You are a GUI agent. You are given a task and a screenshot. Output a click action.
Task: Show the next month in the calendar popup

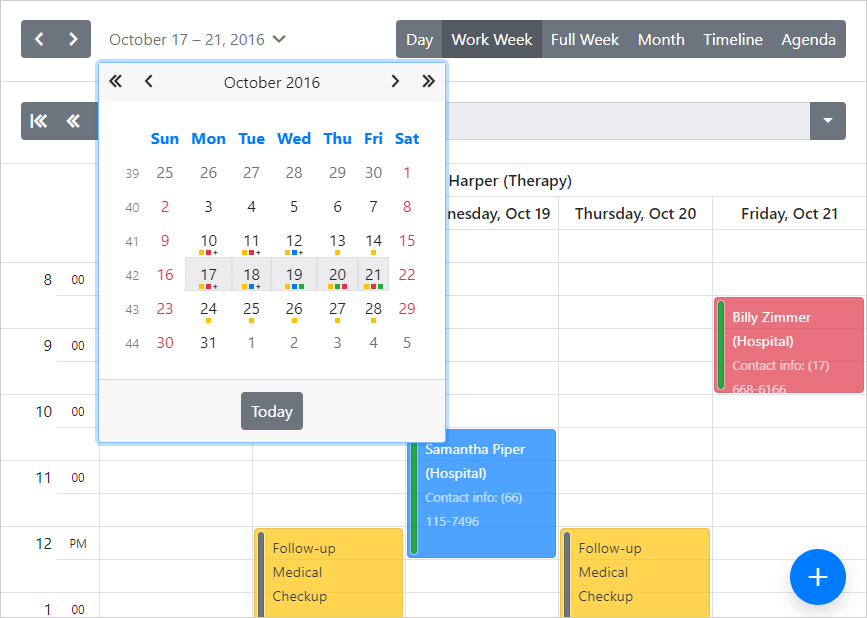tap(395, 82)
